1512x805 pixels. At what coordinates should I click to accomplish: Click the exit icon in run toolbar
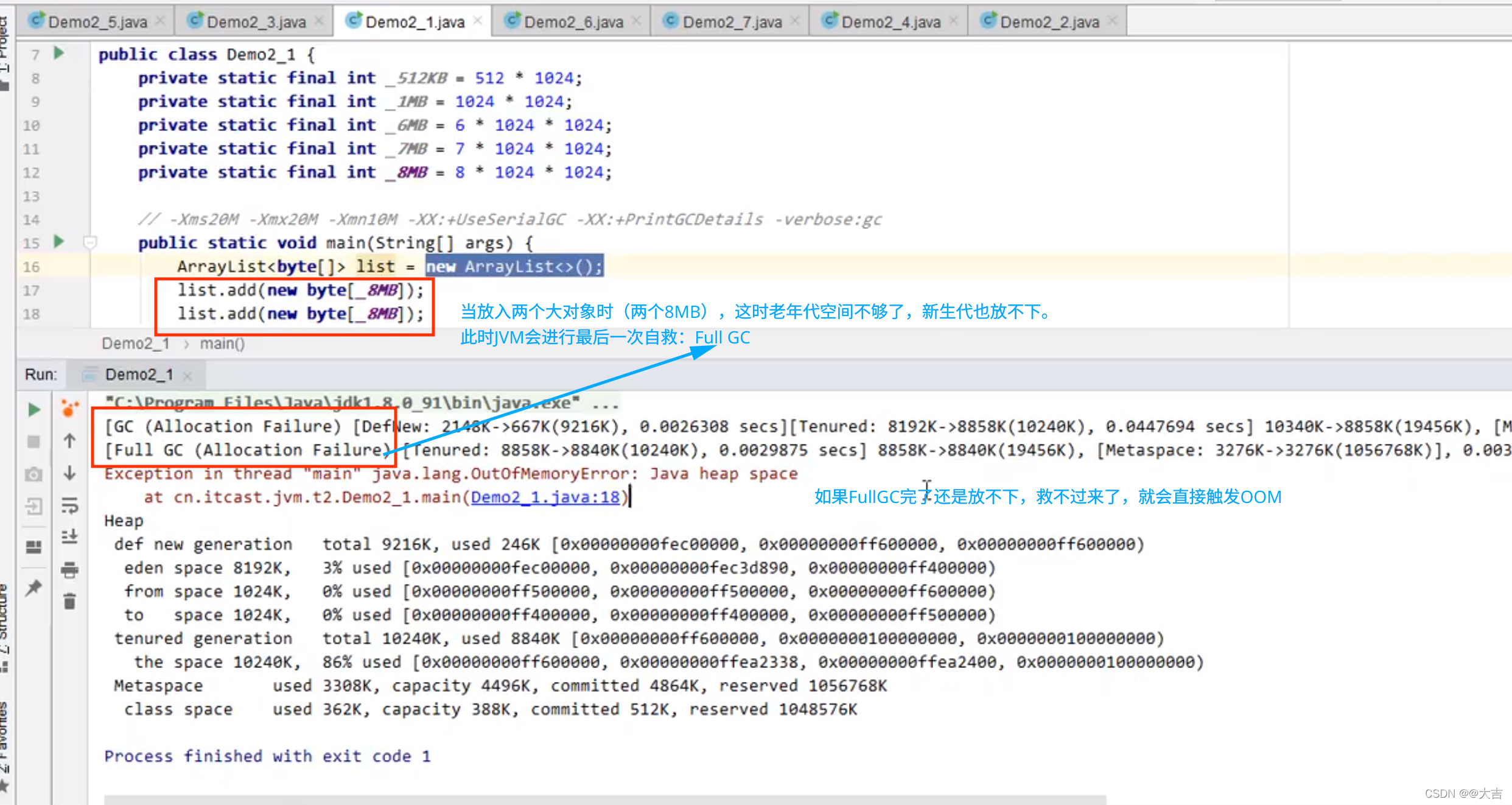click(34, 506)
